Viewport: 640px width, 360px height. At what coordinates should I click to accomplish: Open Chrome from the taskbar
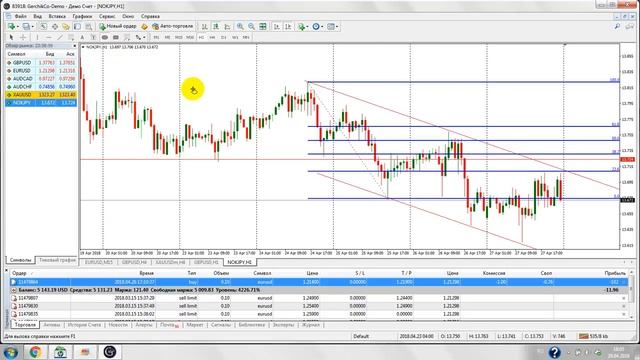(x=35, y=352)
